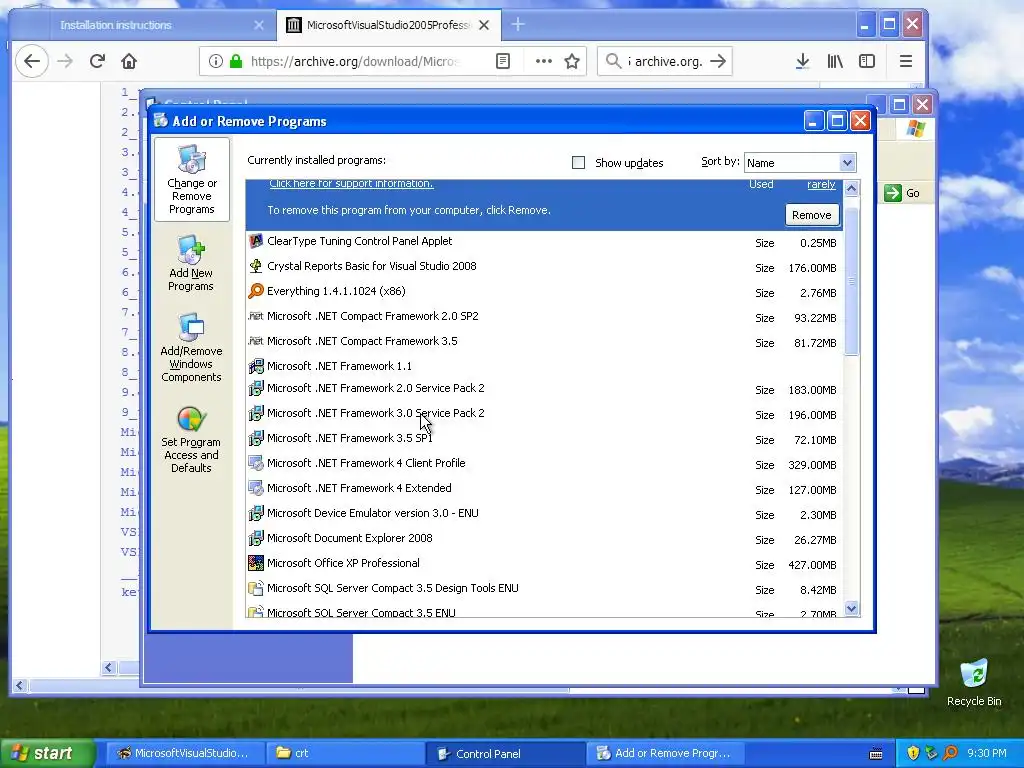Click the 9:30 PM taskbar clock
Image resolution: width=1024 pixels, height=768 pixels.
pyautogui.click(x=986, y=753)
